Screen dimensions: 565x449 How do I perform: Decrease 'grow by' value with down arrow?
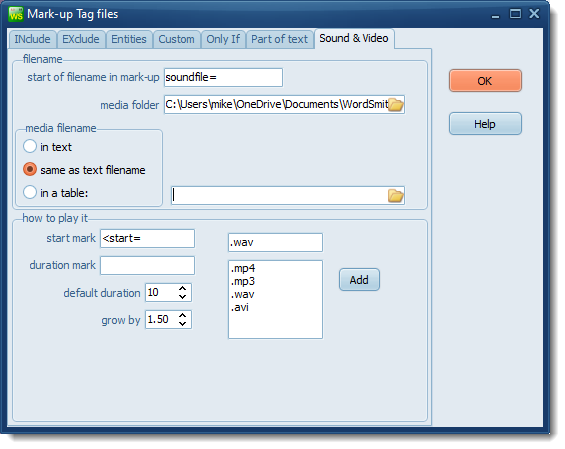click(182, 324)
